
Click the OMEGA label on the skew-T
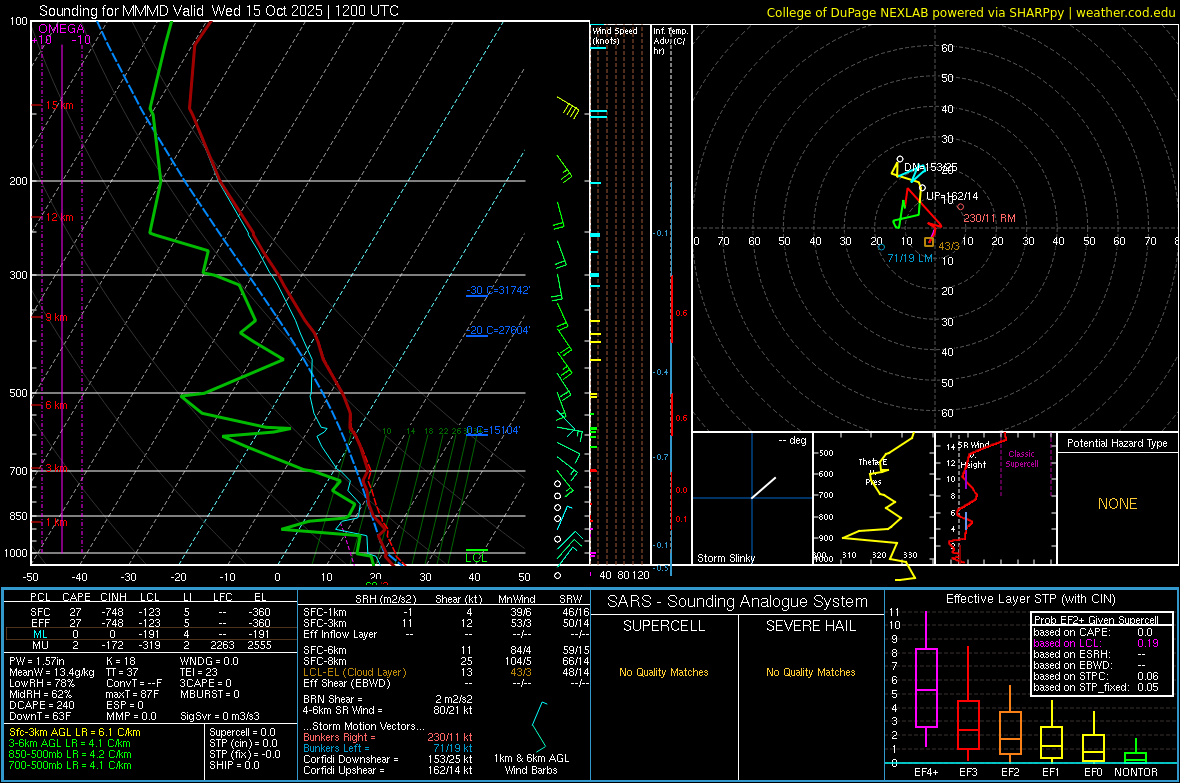[x=61, y=29]
